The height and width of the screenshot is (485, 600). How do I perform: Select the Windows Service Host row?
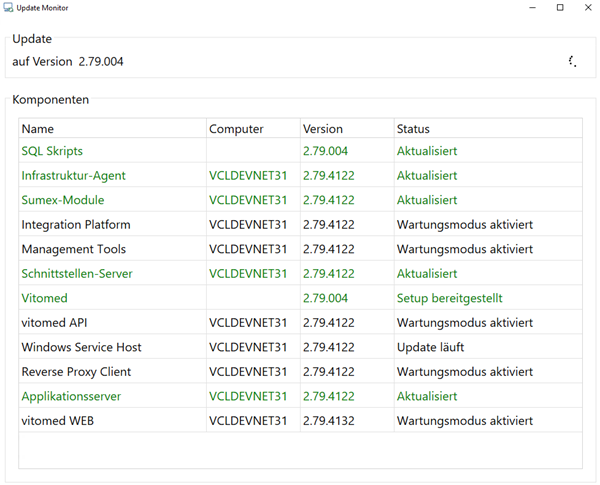[300, 347]
